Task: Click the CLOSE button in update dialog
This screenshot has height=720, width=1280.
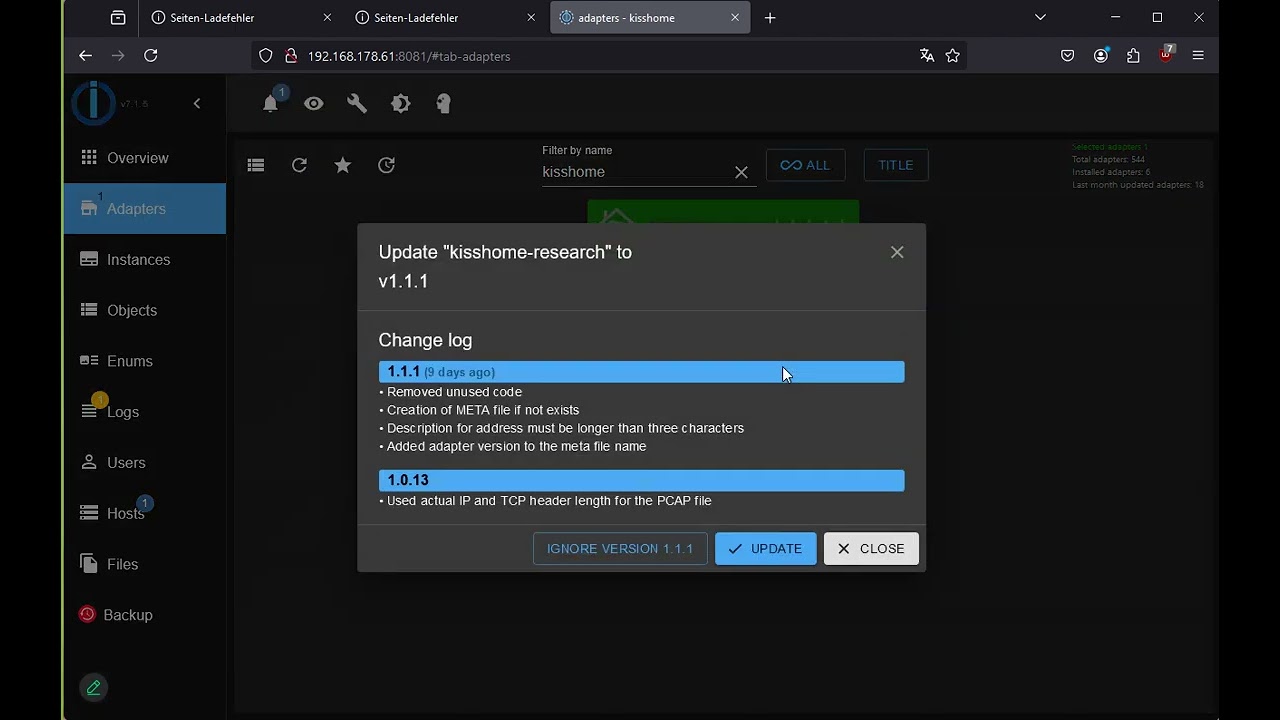Action: pyautogui.click(x=871, y=548)
